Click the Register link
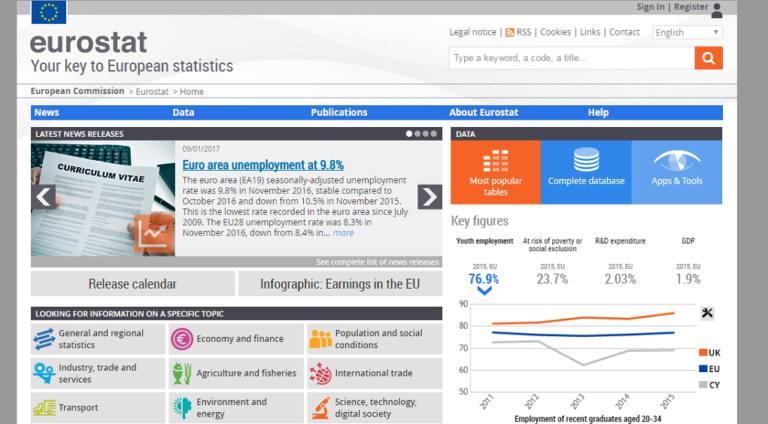The image size is (768, 424). pyautogui.click(x=691, y=7)
